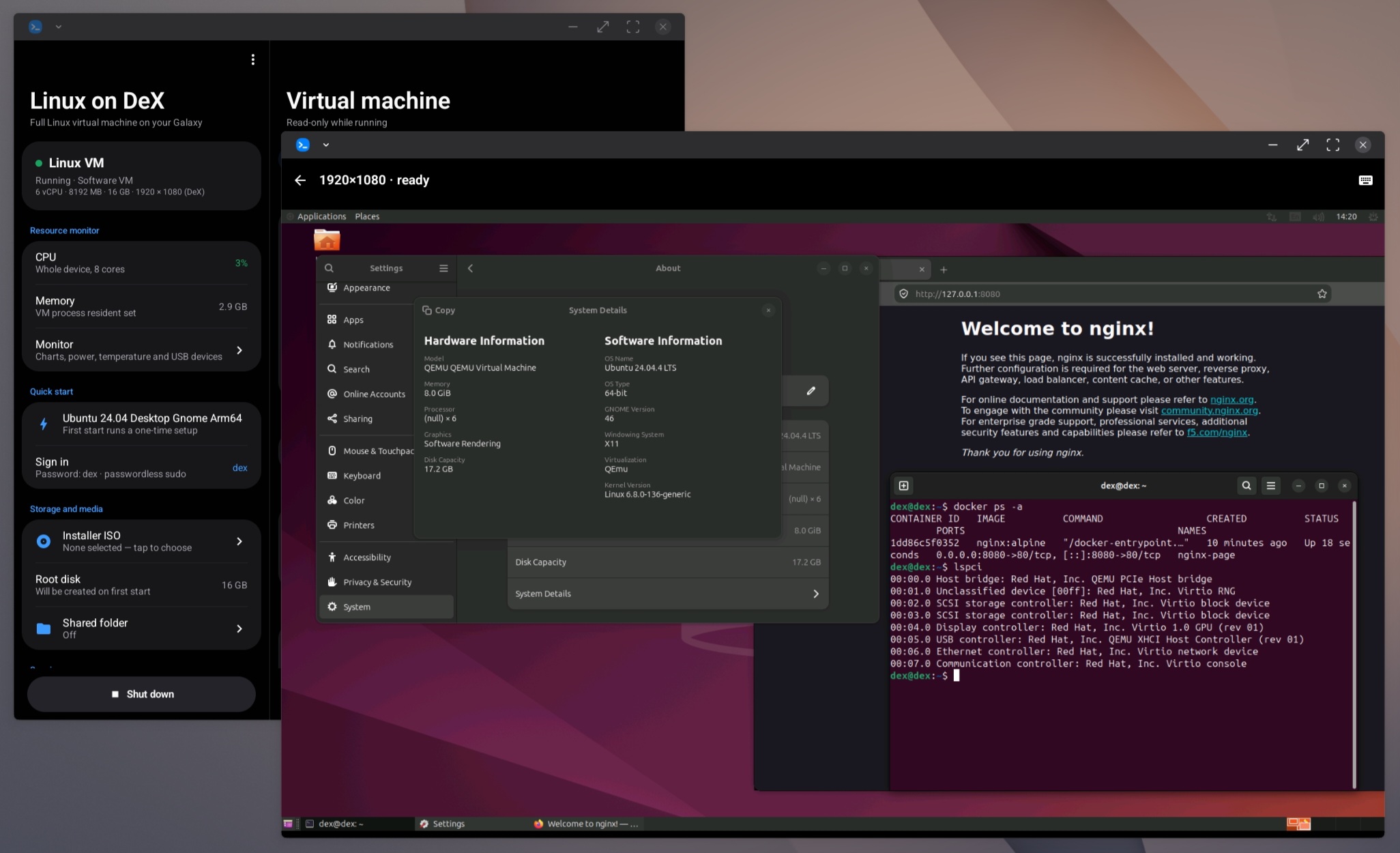This screenshot has height=853, width=1400.
Task: Open Shared folder settings row
Action: 141,628
